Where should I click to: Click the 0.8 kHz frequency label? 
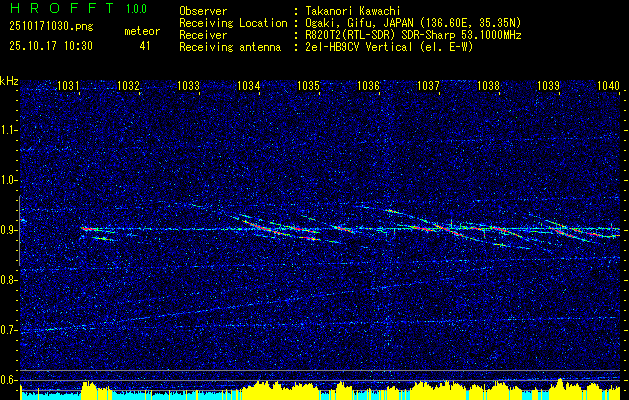pyautogui.click(x=7, y=280)
